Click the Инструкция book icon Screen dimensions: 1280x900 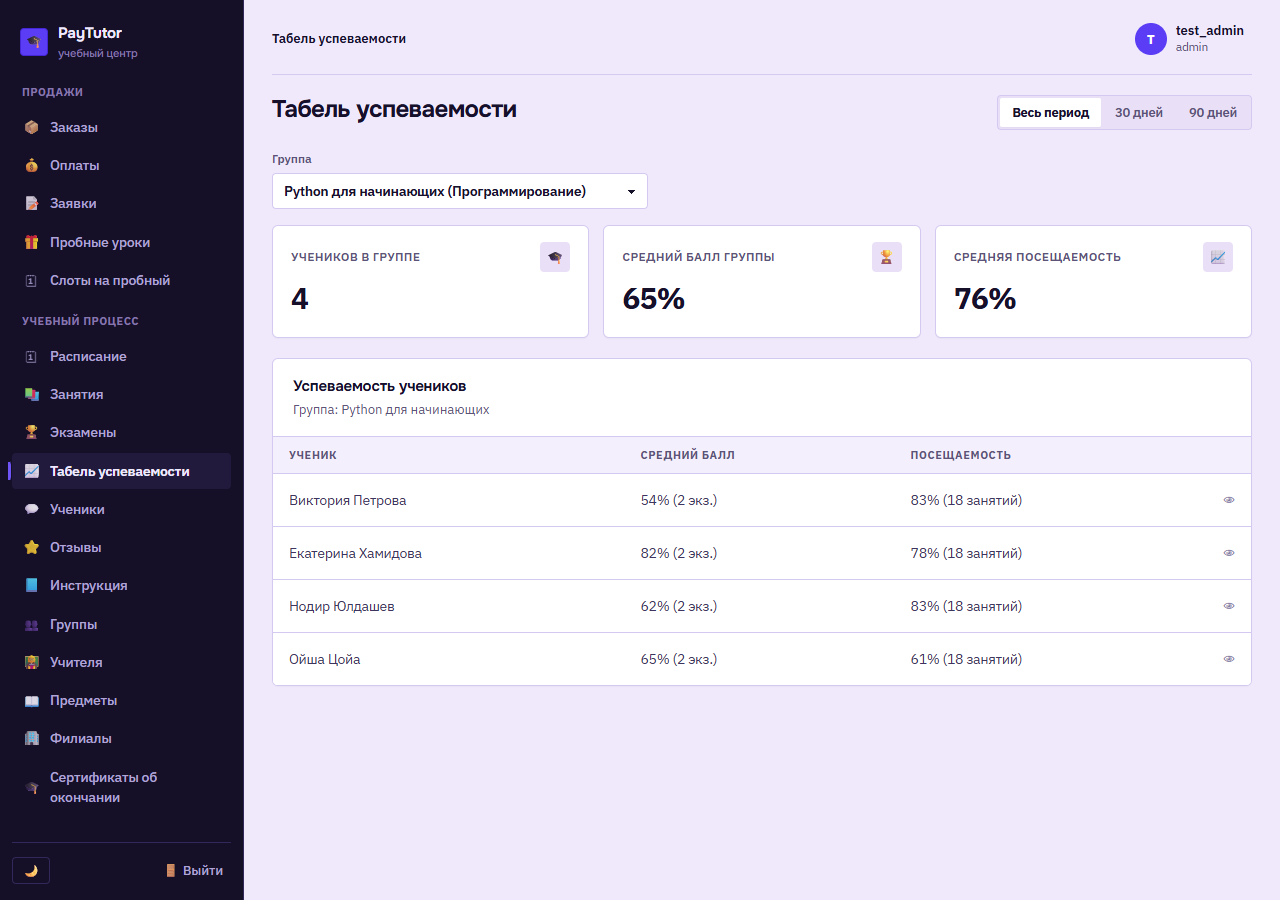pos(32,585)
